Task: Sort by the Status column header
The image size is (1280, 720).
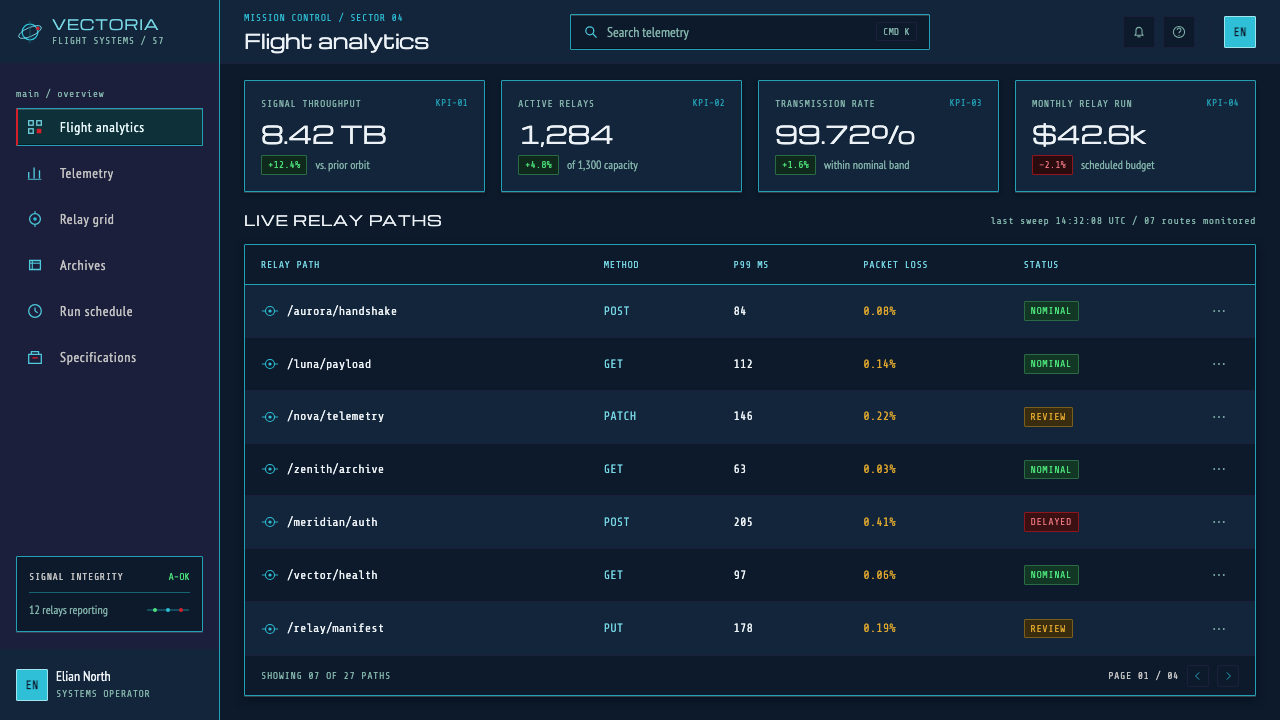Action: [x=1041, y=265]
